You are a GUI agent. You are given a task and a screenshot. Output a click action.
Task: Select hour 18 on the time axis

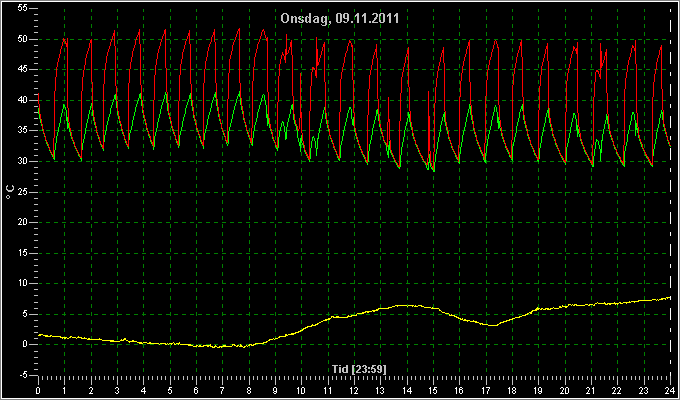click(512, 390)
